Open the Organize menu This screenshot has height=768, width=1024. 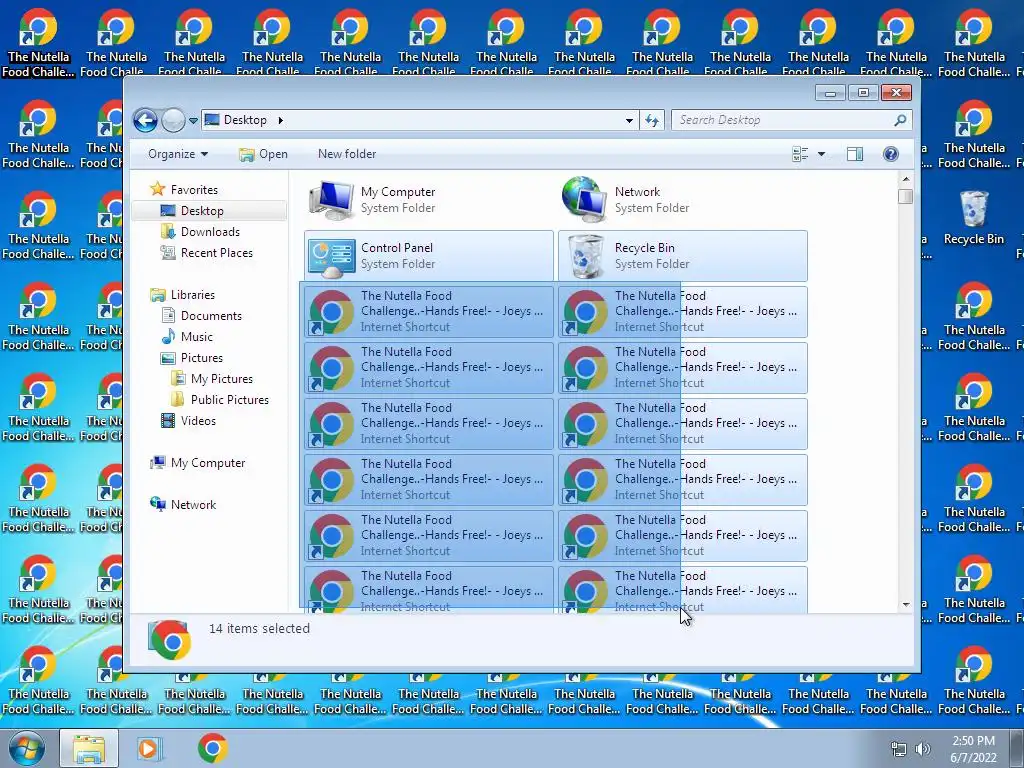click(x=178, y=154)
